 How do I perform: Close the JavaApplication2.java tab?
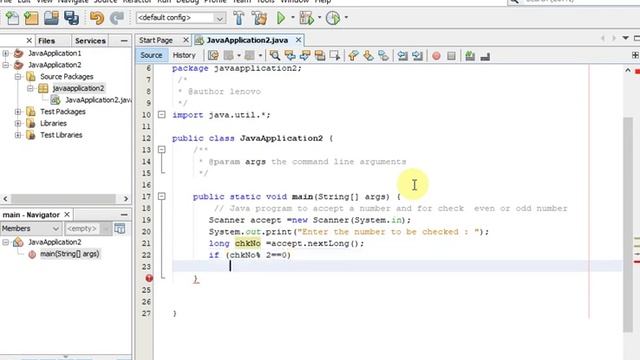298,40
